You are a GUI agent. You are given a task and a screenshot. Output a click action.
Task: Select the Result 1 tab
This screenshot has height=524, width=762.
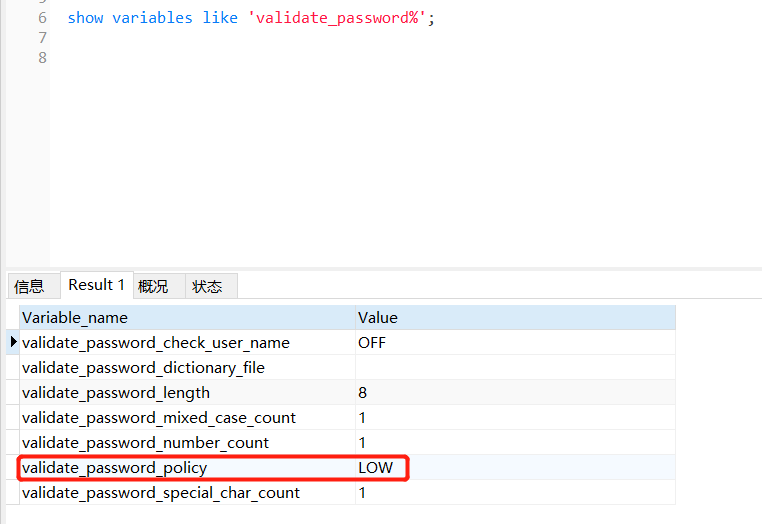pyautogui.click(x=97, y=285)
